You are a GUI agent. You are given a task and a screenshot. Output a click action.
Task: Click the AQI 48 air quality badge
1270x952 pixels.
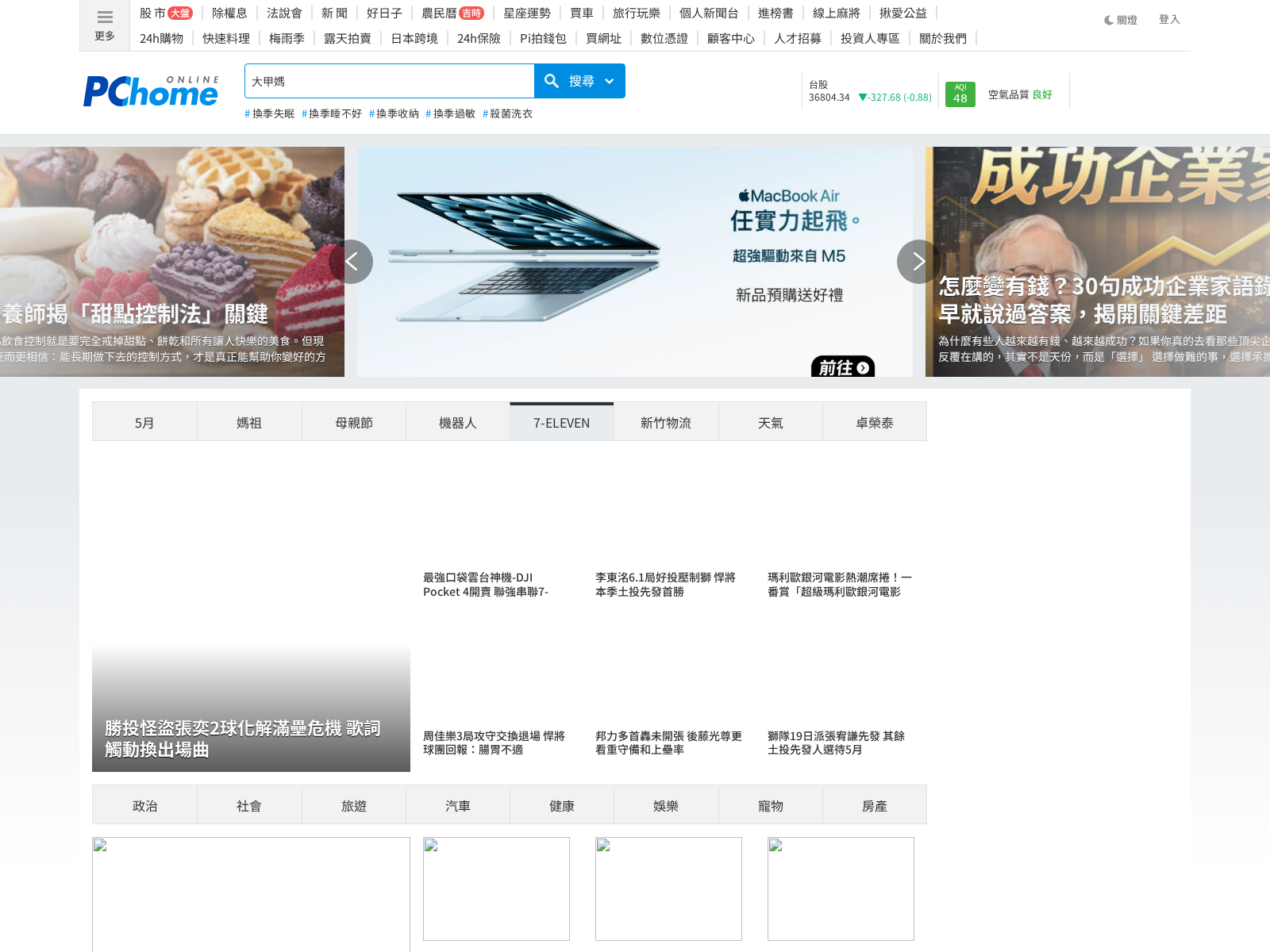click(960, 93)
